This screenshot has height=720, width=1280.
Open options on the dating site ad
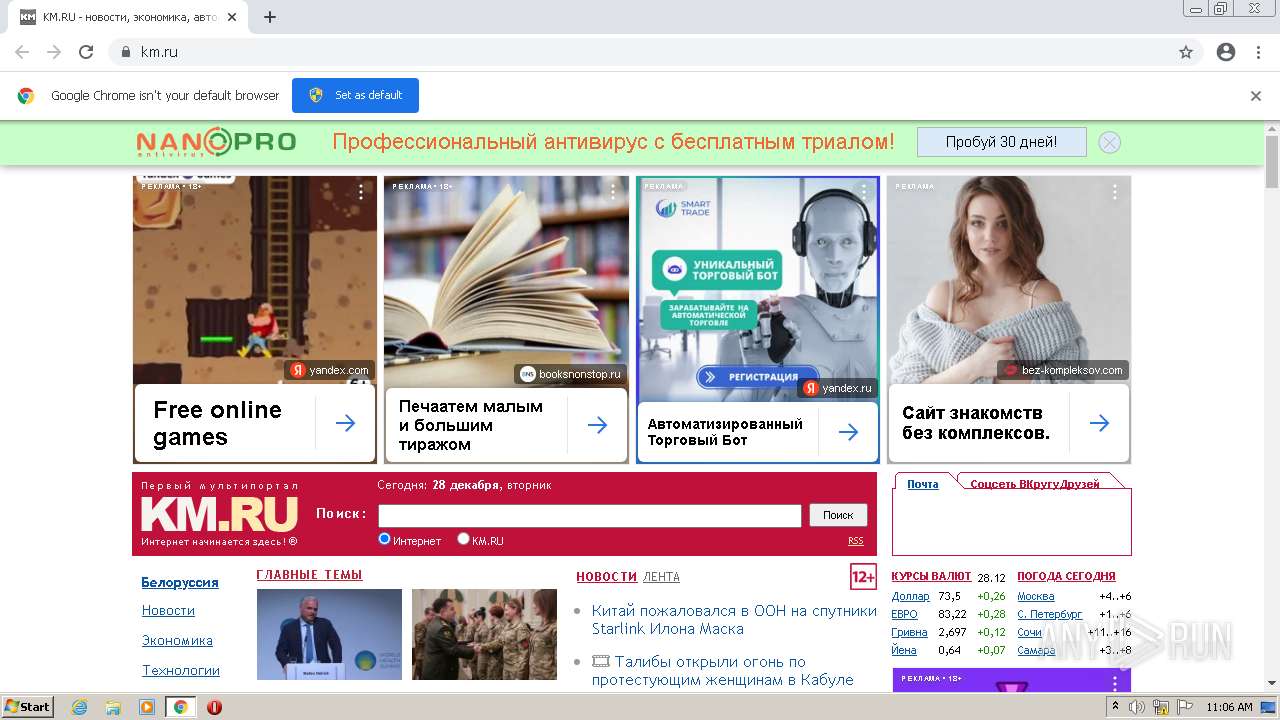point(1115,192)
